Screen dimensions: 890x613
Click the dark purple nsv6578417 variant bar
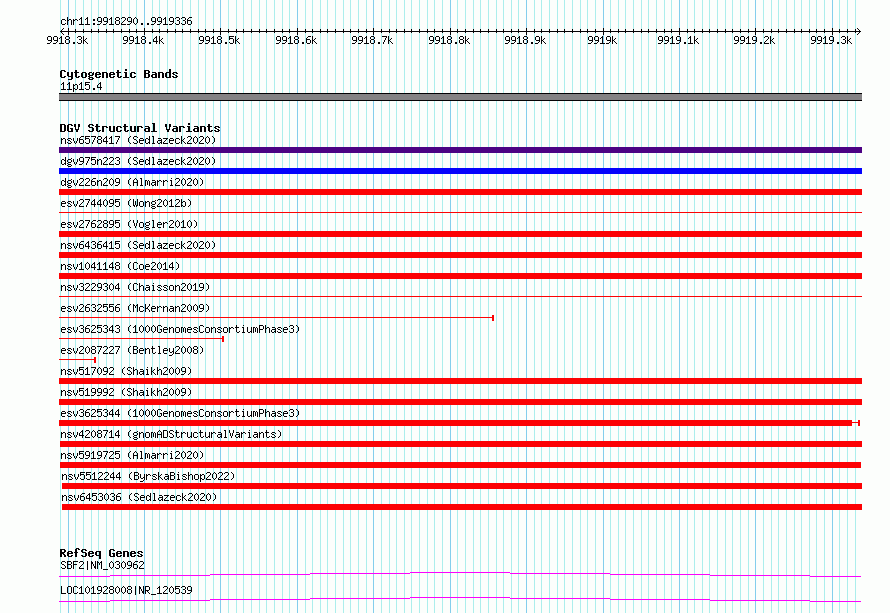coord(460,150)
